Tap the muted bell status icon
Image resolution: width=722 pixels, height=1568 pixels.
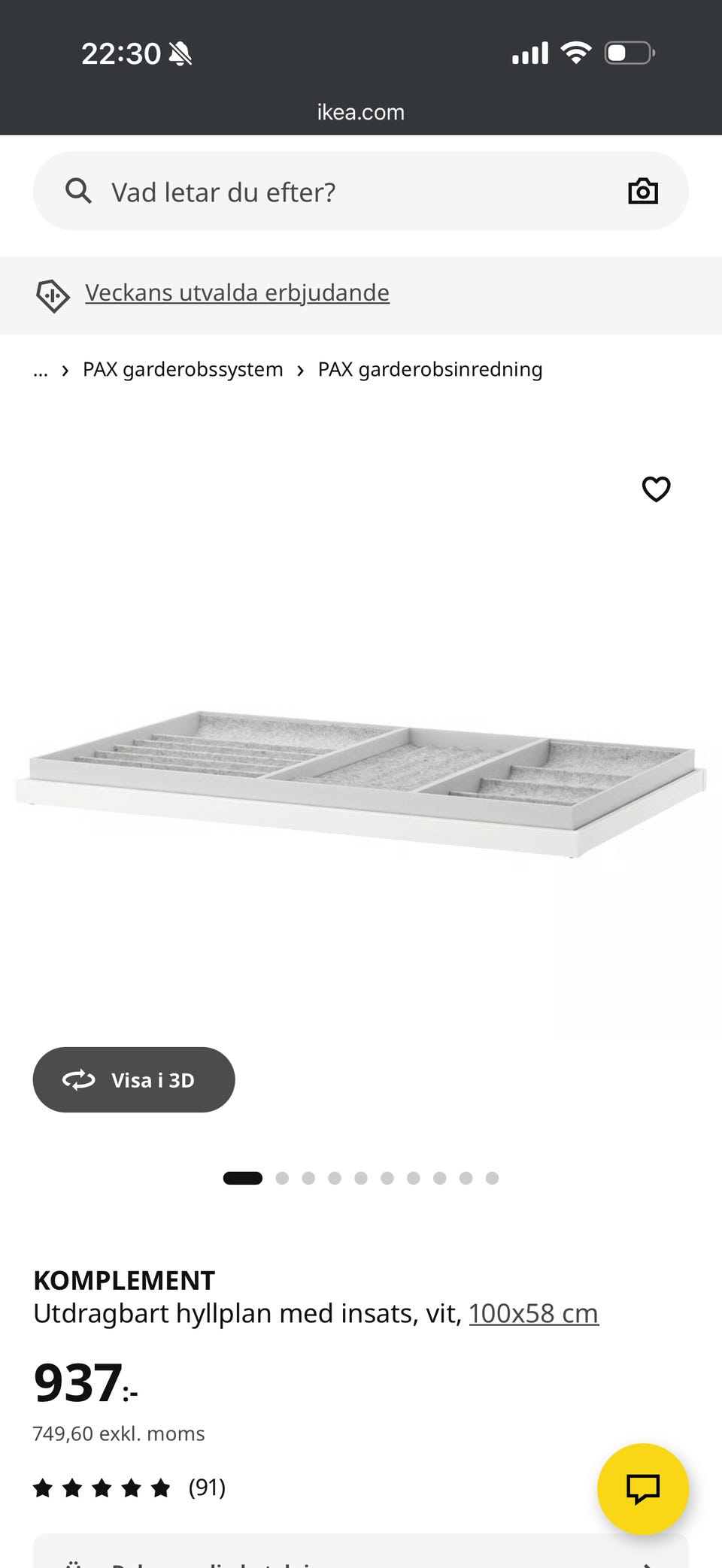click(x=180, y=54)
